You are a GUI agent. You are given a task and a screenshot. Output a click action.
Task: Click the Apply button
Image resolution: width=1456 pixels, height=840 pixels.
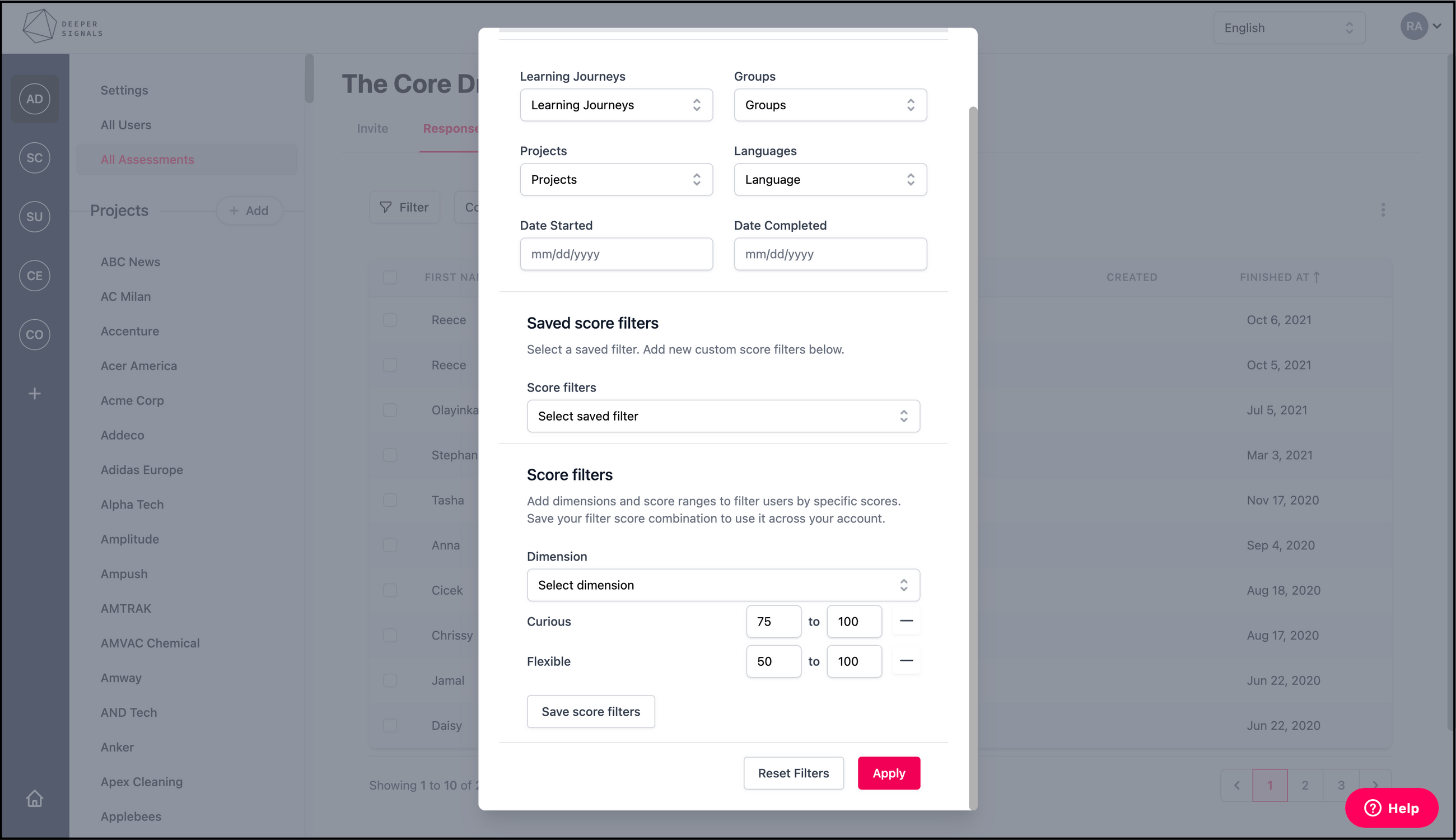(x=888, y=773)
